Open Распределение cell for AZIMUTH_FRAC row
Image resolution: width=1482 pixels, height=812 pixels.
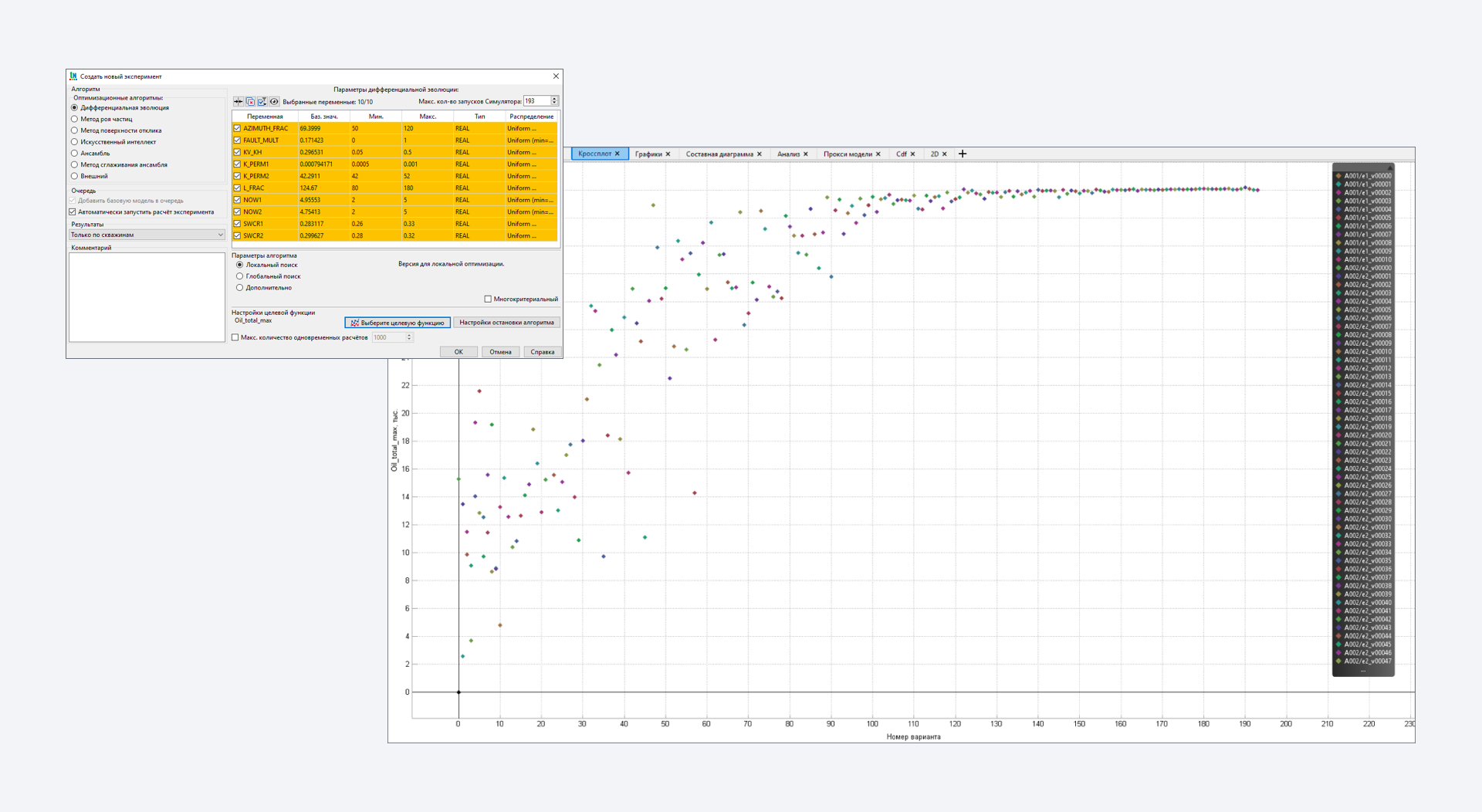(x=531, y=128)
